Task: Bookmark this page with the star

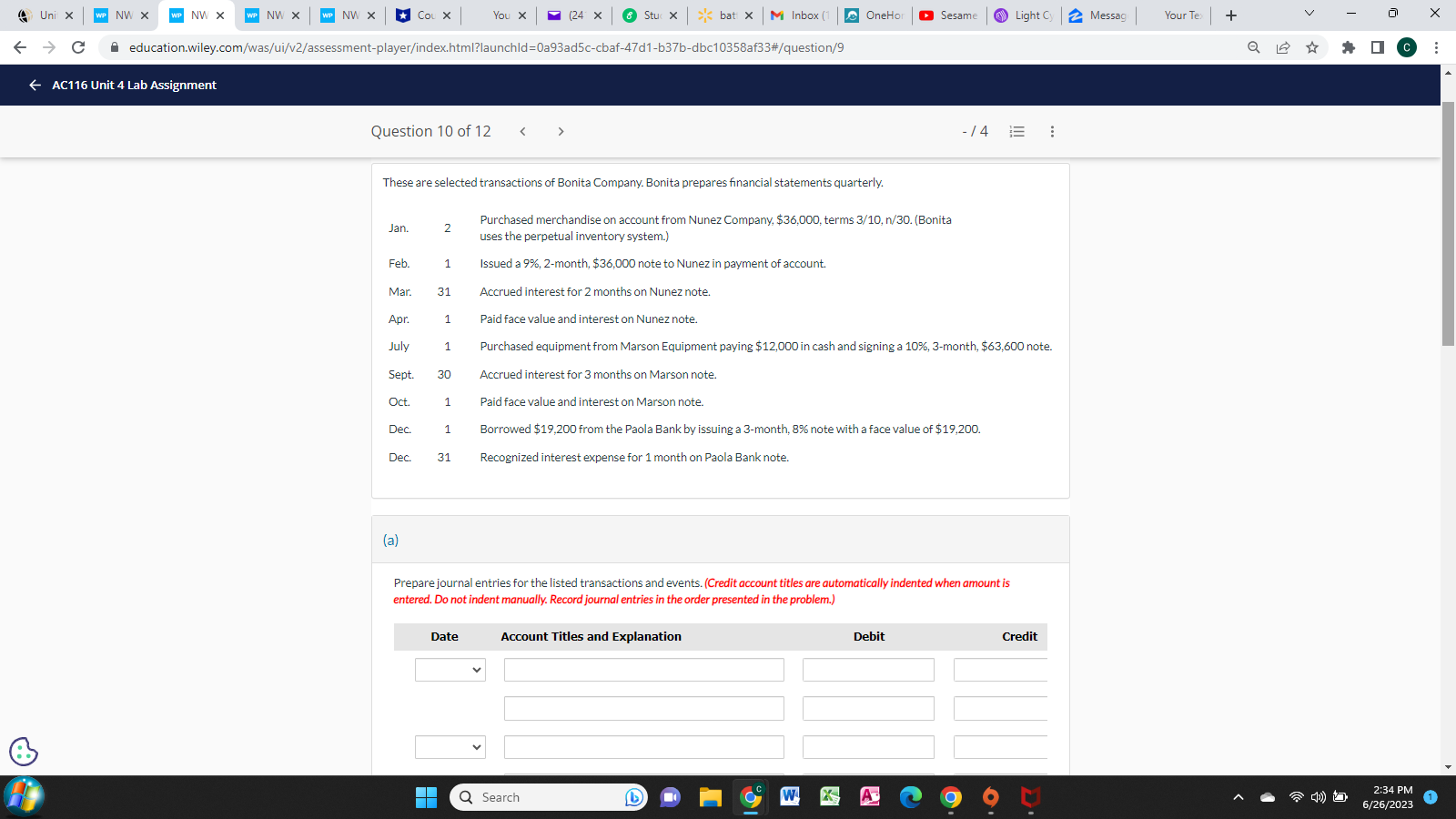Action: [x=1312, y=47]
